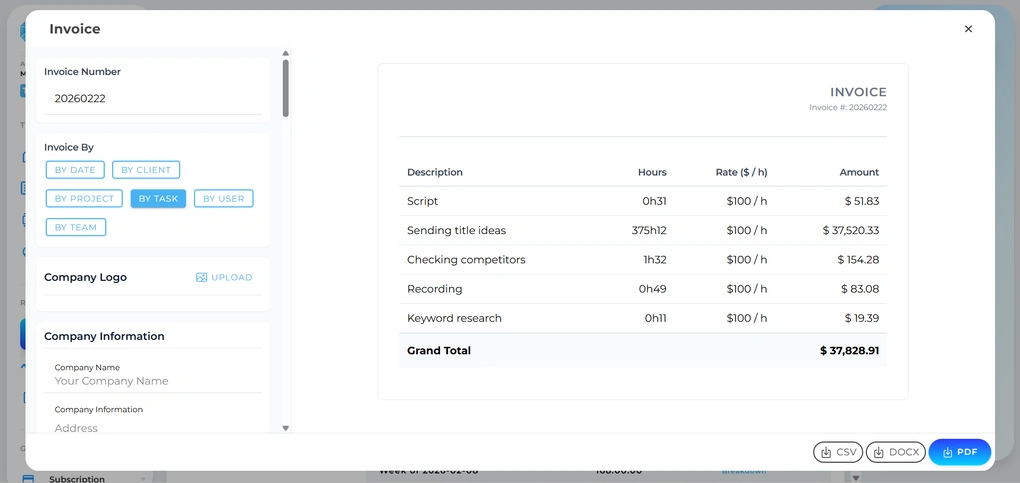Click the Grand Total label

tap(438, 351)
